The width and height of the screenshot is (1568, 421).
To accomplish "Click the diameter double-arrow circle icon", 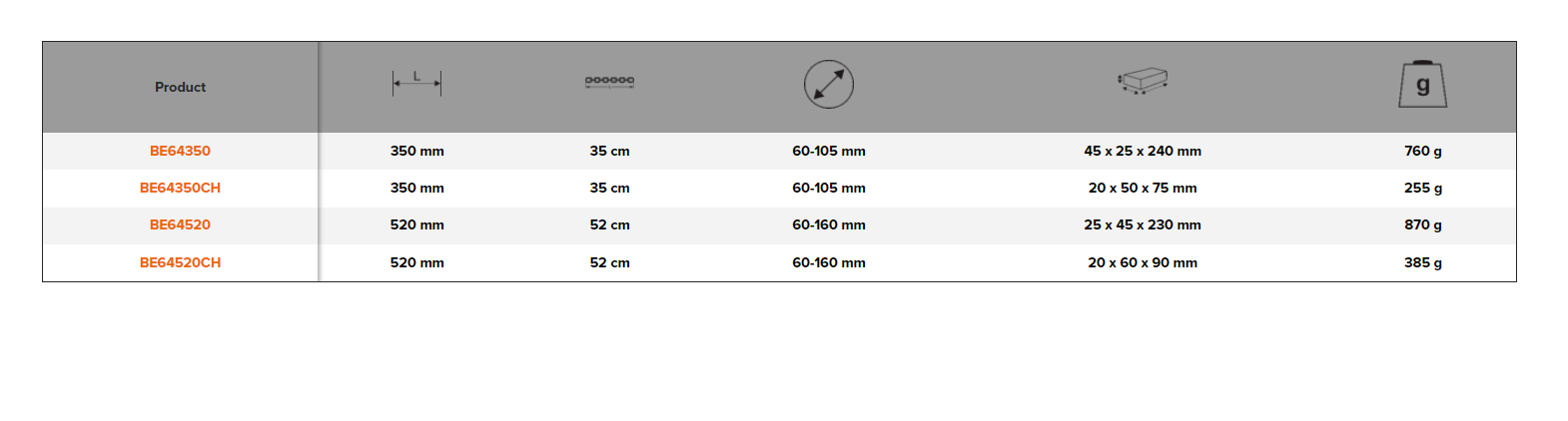I will tap(829, 85).
